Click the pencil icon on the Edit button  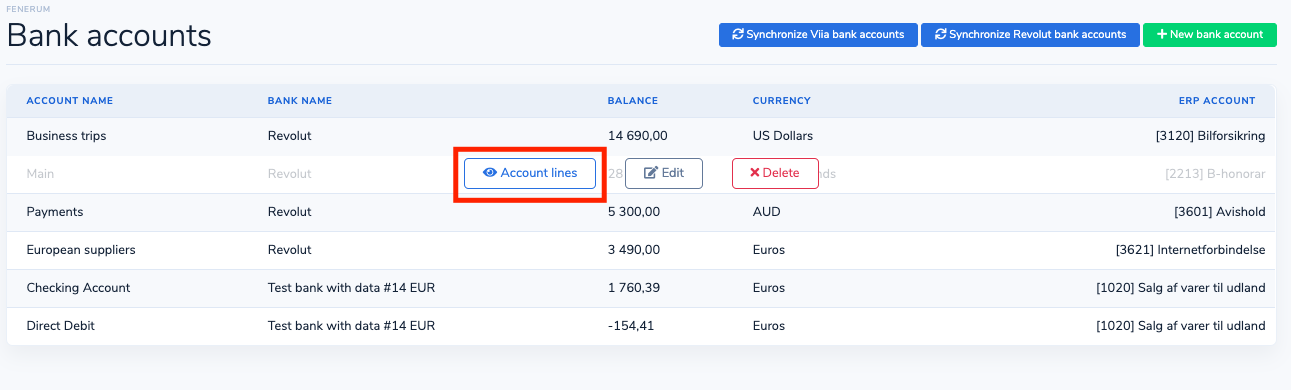click(x=651, y=173)
